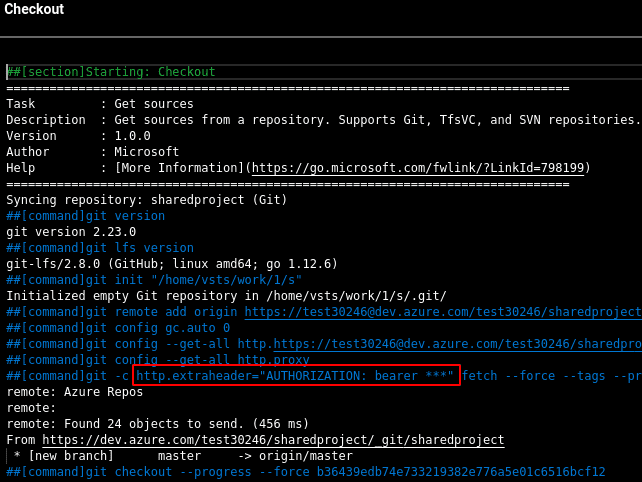Image resolution: width=642 pixels, height=482 pixels.
Task: Click the Description line about repositories
Action: [323, 120]
